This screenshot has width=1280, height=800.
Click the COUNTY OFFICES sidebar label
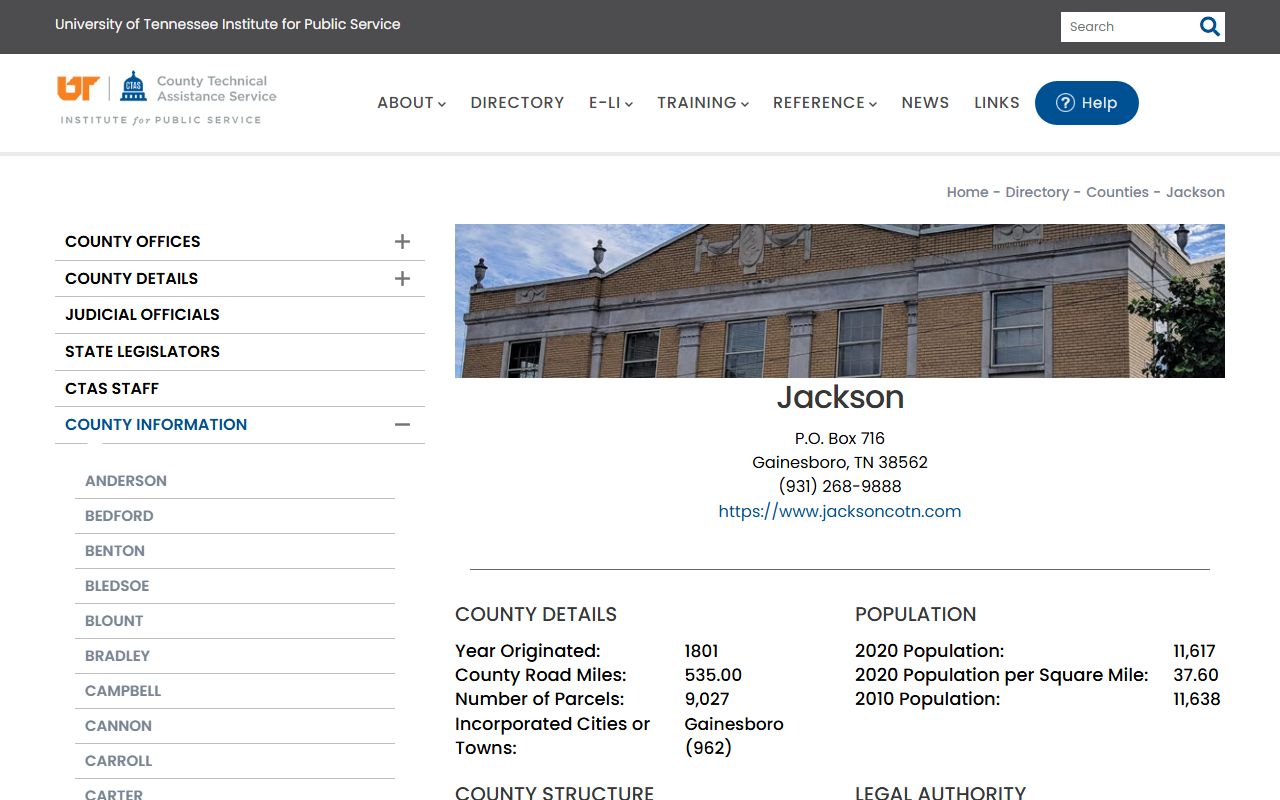click(132, 241)
